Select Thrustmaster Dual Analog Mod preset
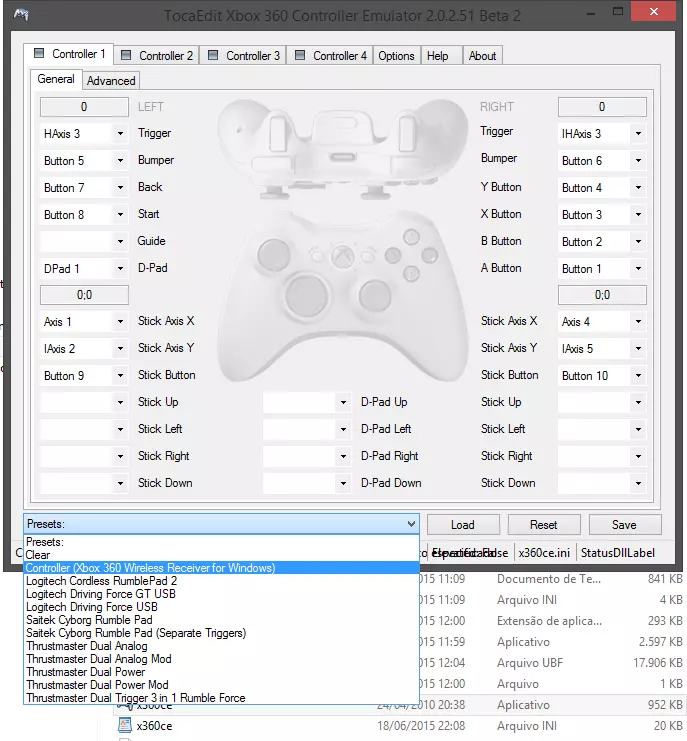The image size is (687, 741). [221, 659]
